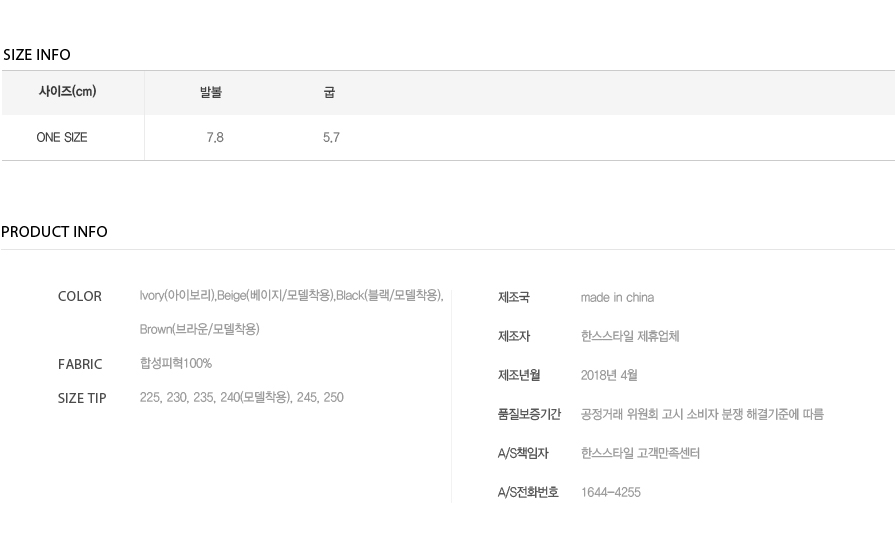Select the 사이즈(cm) column header
Screen dimensions: 895x550
67,91
